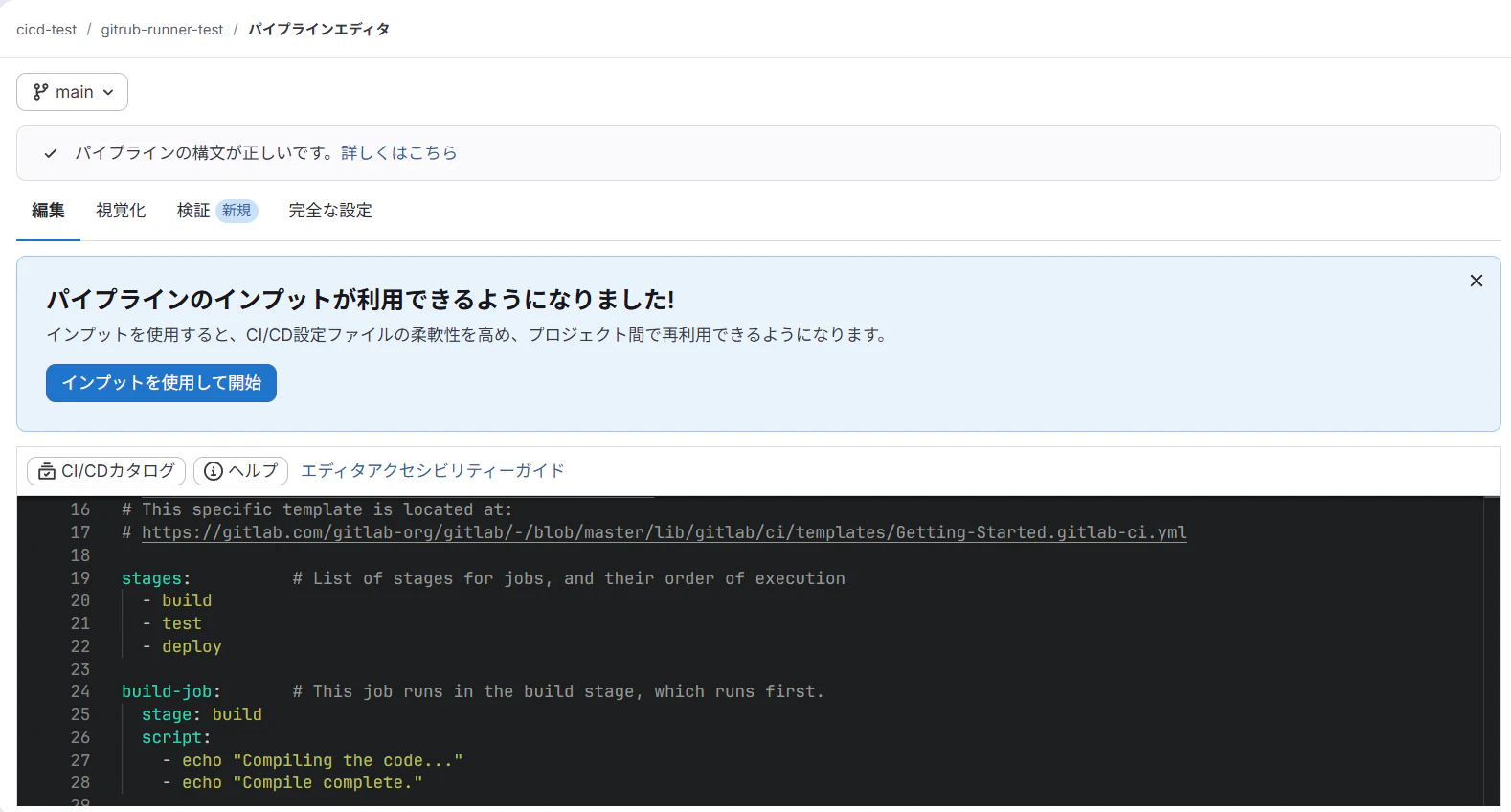This screenshot has width=1511, height=812.
Task: Open the エディタアクセシビリティーガイド link
Action: [x=433, y=471]
